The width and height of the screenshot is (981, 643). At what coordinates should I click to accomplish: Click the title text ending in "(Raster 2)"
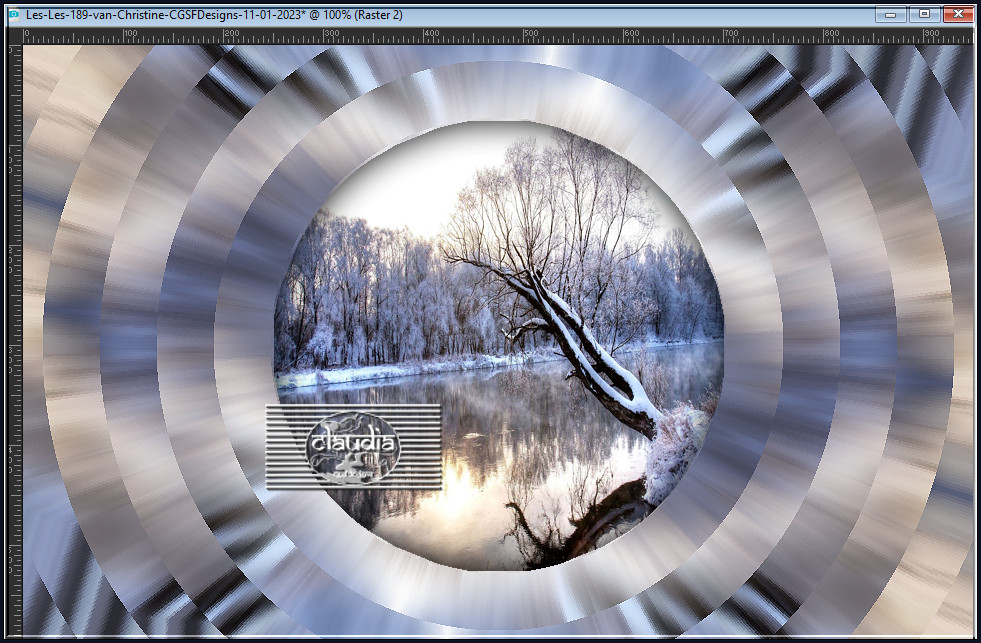[x=214, y=14]
